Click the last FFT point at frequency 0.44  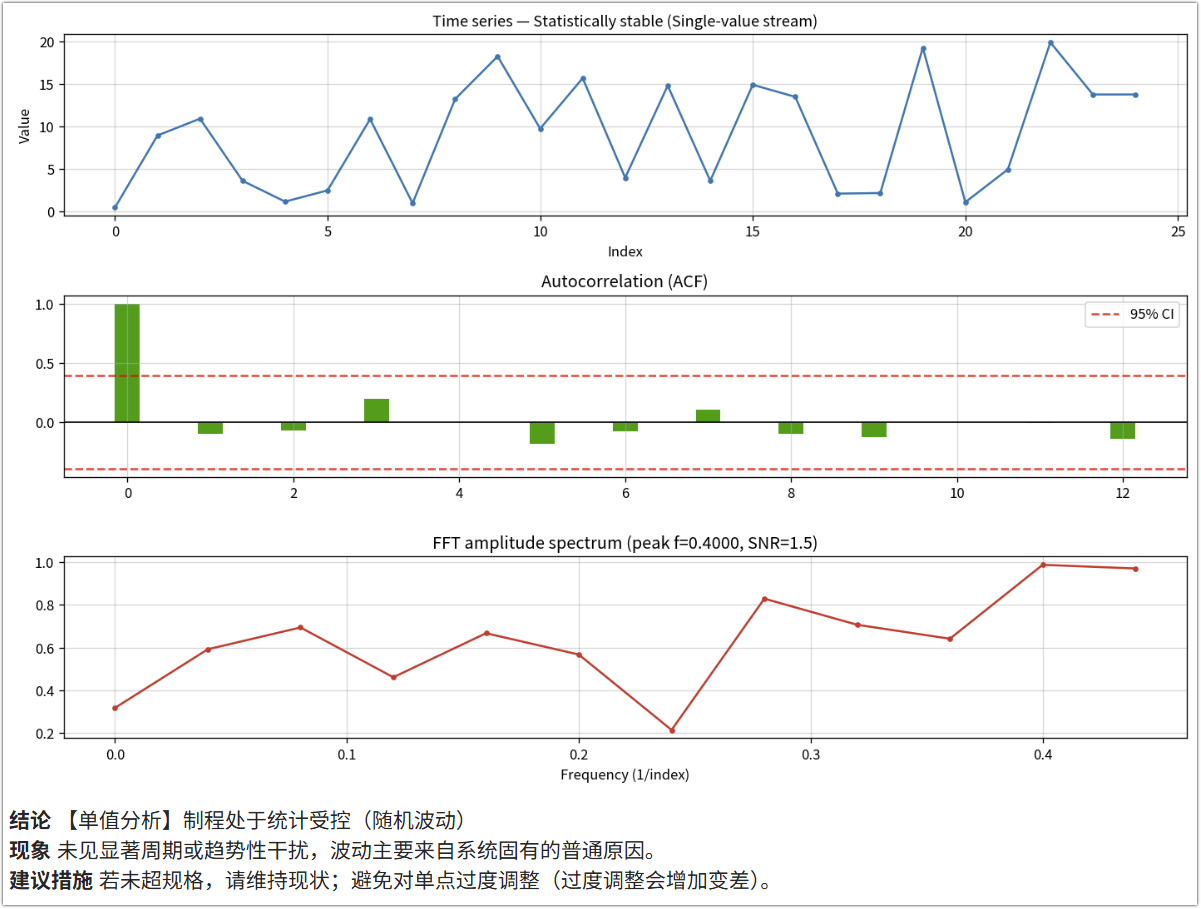tap(1135, 569)
